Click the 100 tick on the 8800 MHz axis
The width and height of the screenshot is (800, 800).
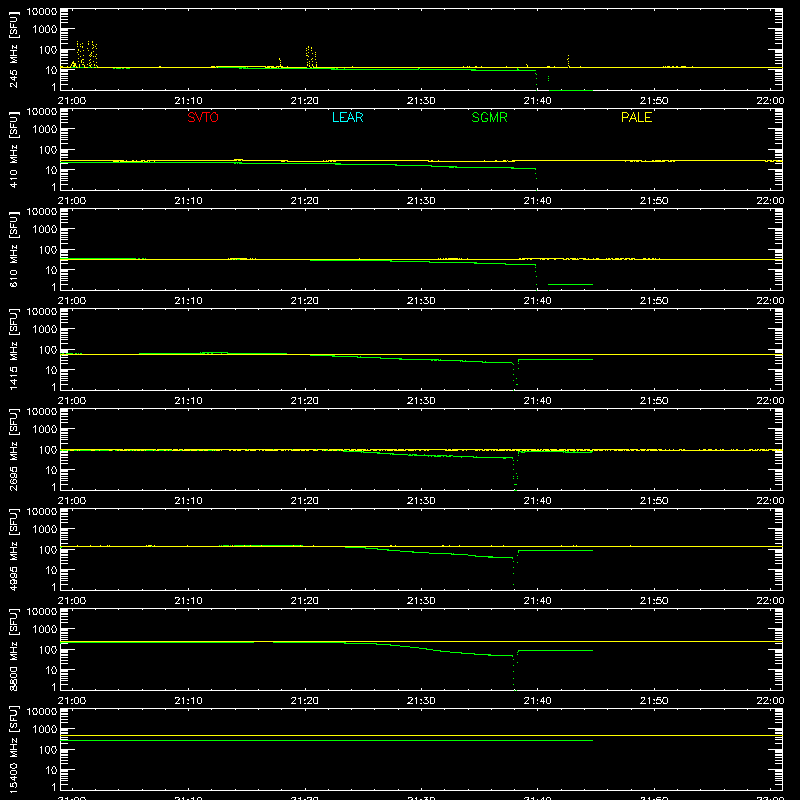coord(48,649)
